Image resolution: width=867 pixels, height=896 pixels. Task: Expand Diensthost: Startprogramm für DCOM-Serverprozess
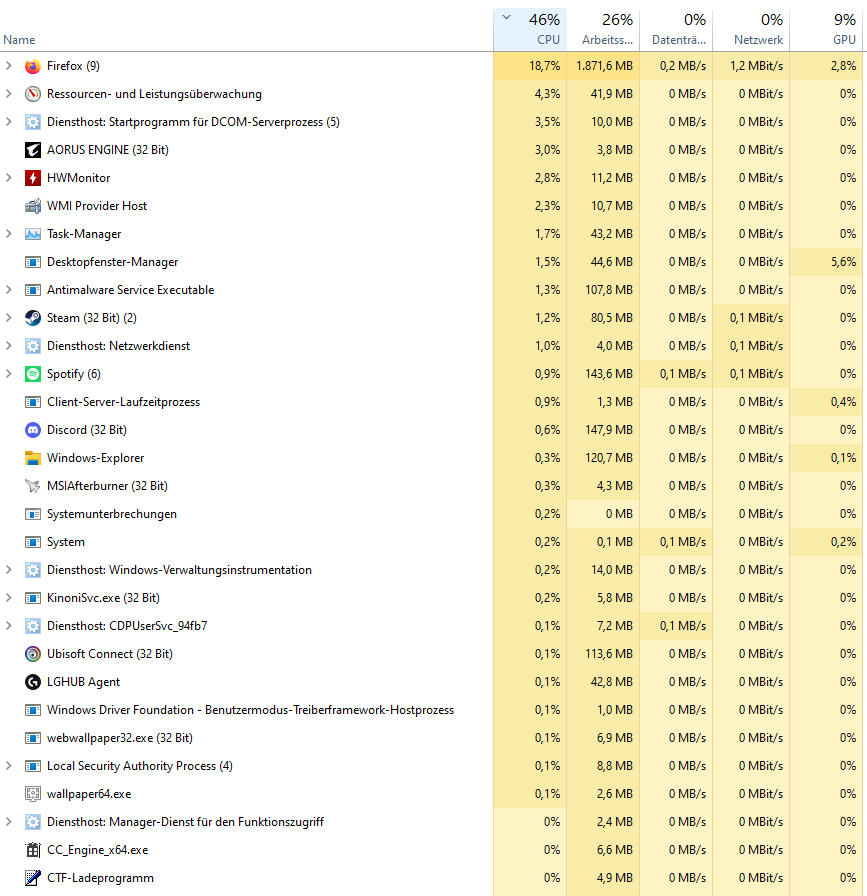(9, 122)
